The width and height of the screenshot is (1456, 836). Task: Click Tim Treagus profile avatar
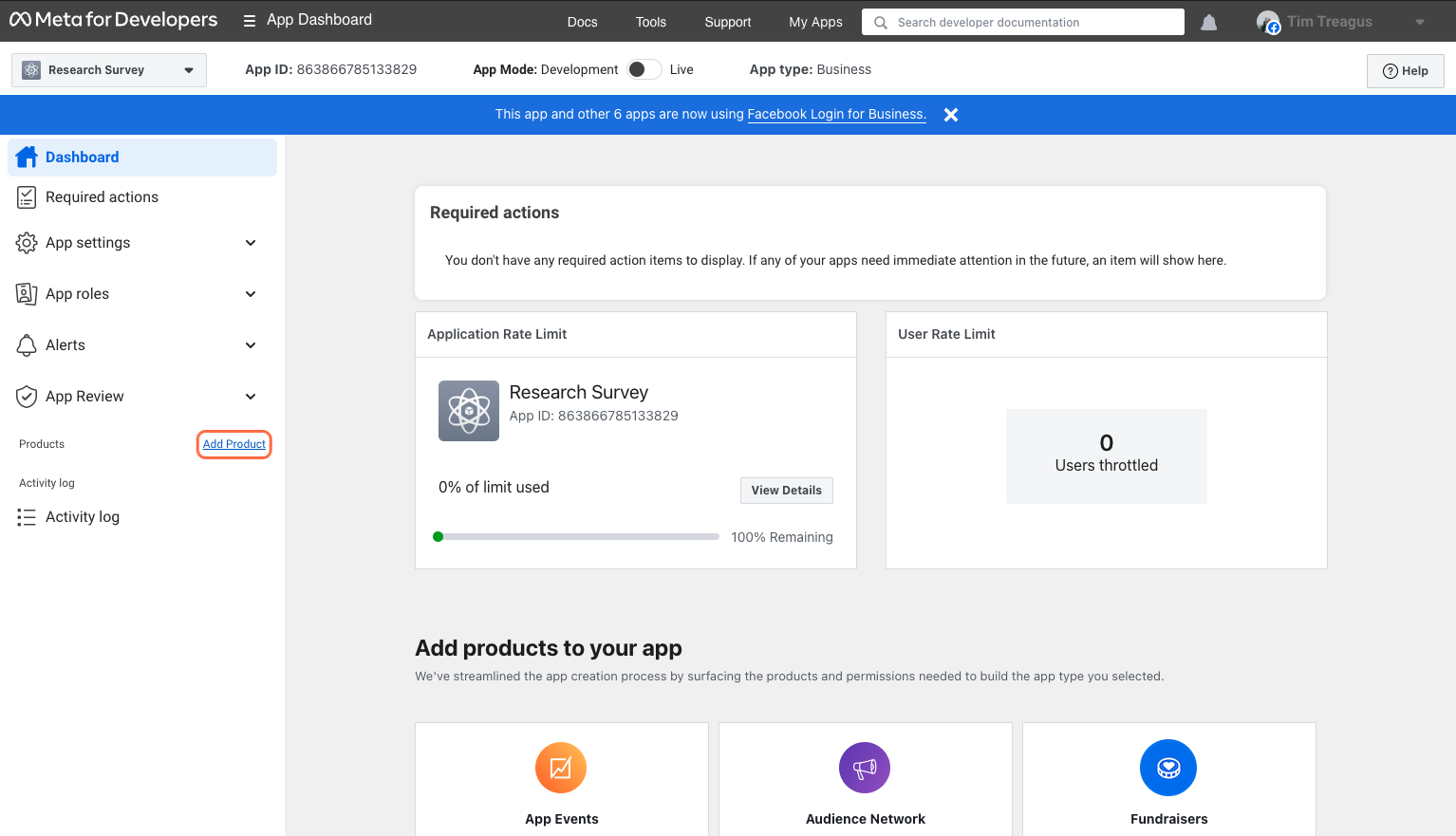[x=1268, y=22]
